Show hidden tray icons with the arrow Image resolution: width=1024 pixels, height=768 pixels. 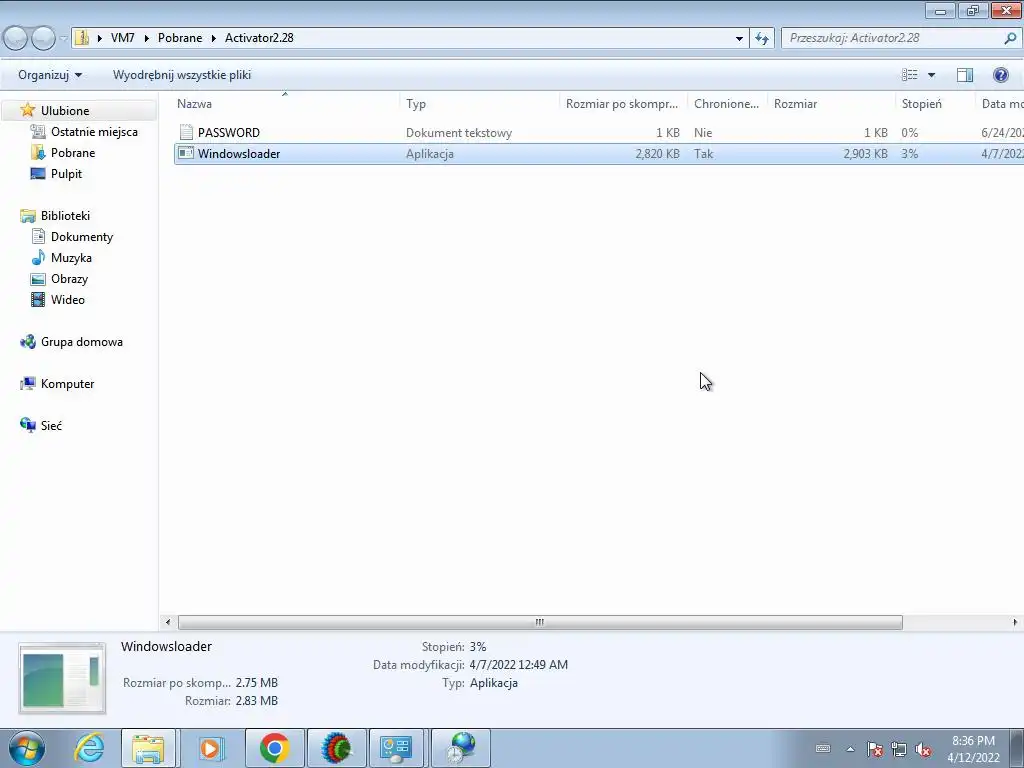coord(850,749)
